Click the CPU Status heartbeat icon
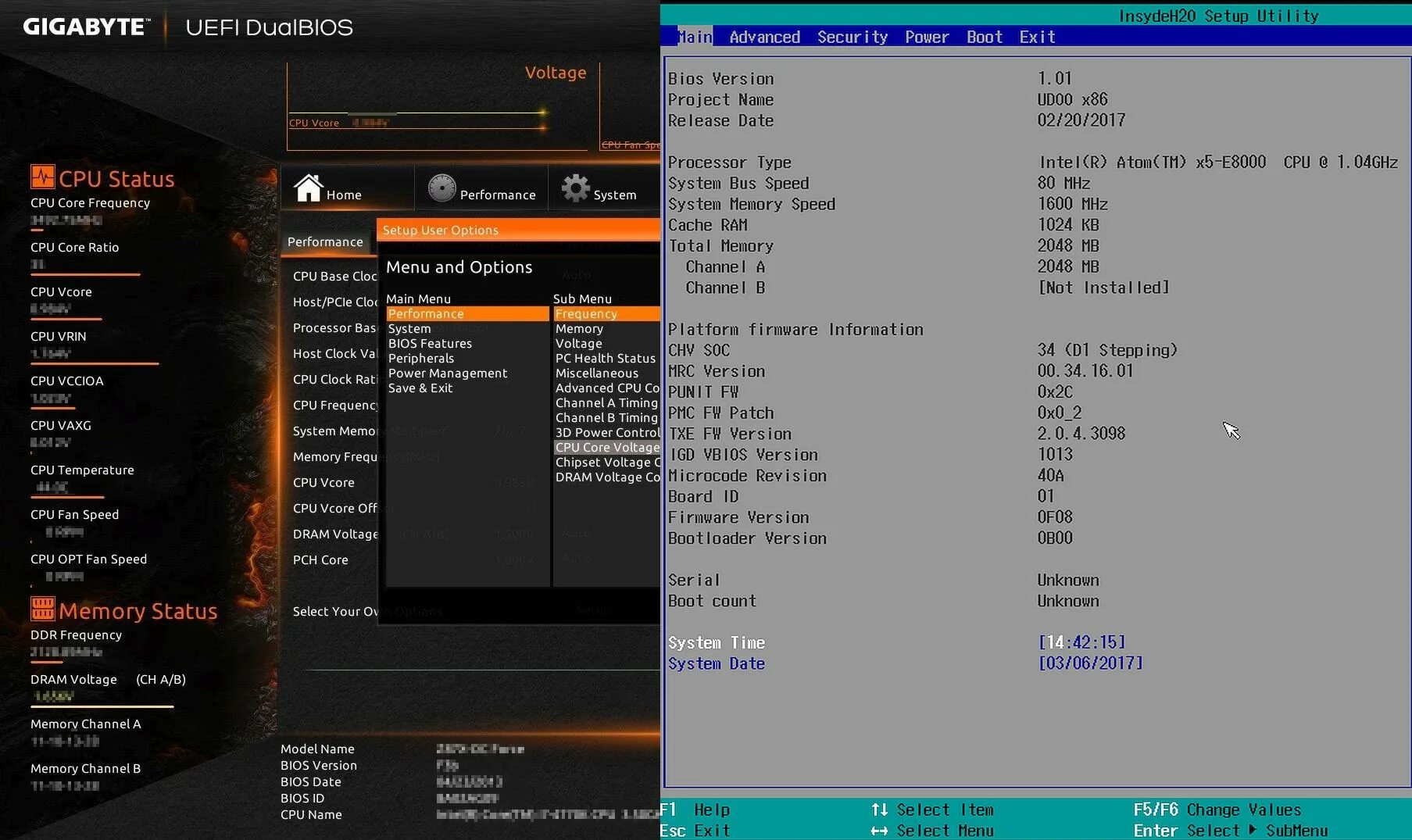The width and height of the screenshot is (1412, 840). pos(42,177)
